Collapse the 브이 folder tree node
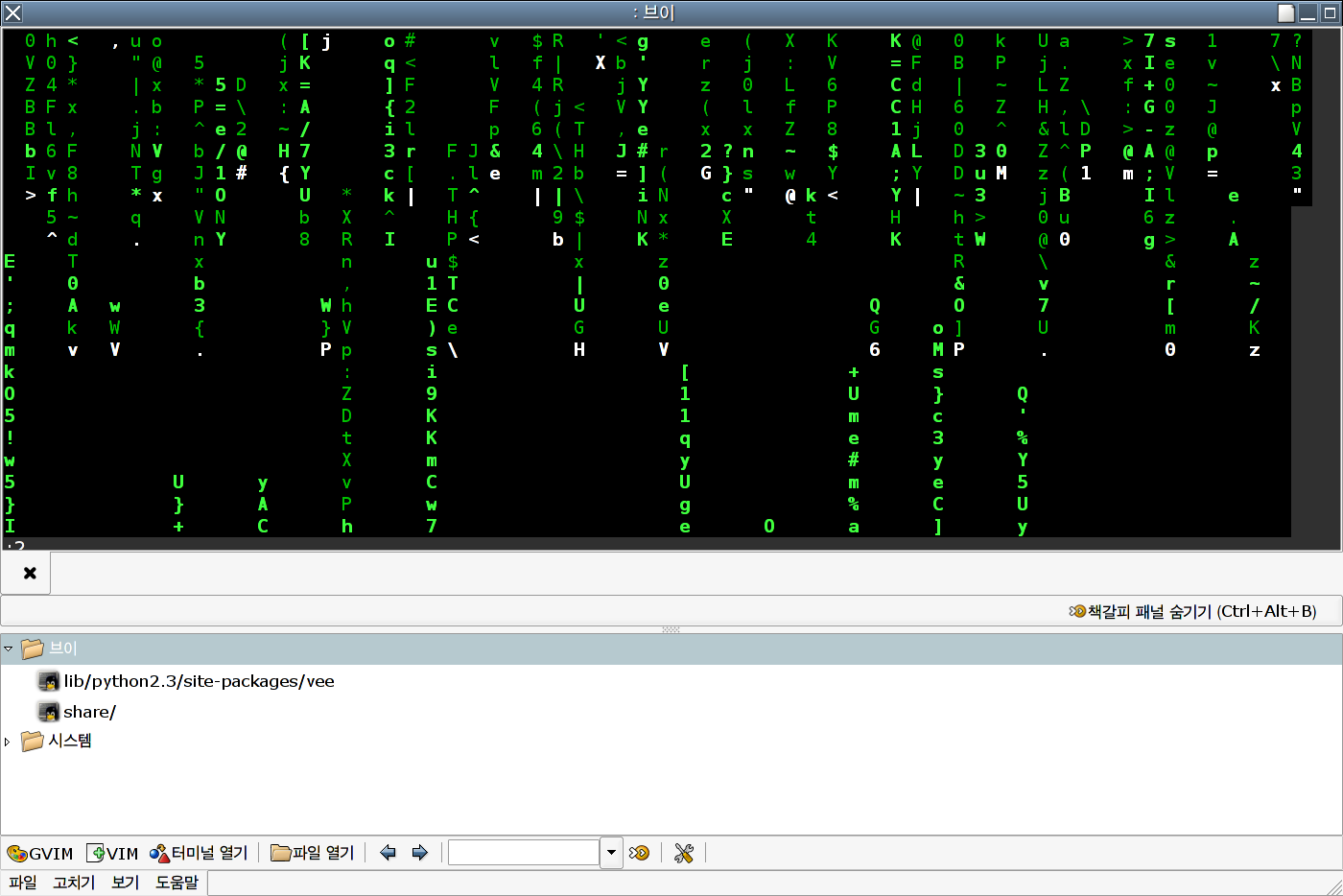This screenshot has width=1343, height=896. [9, 649]
